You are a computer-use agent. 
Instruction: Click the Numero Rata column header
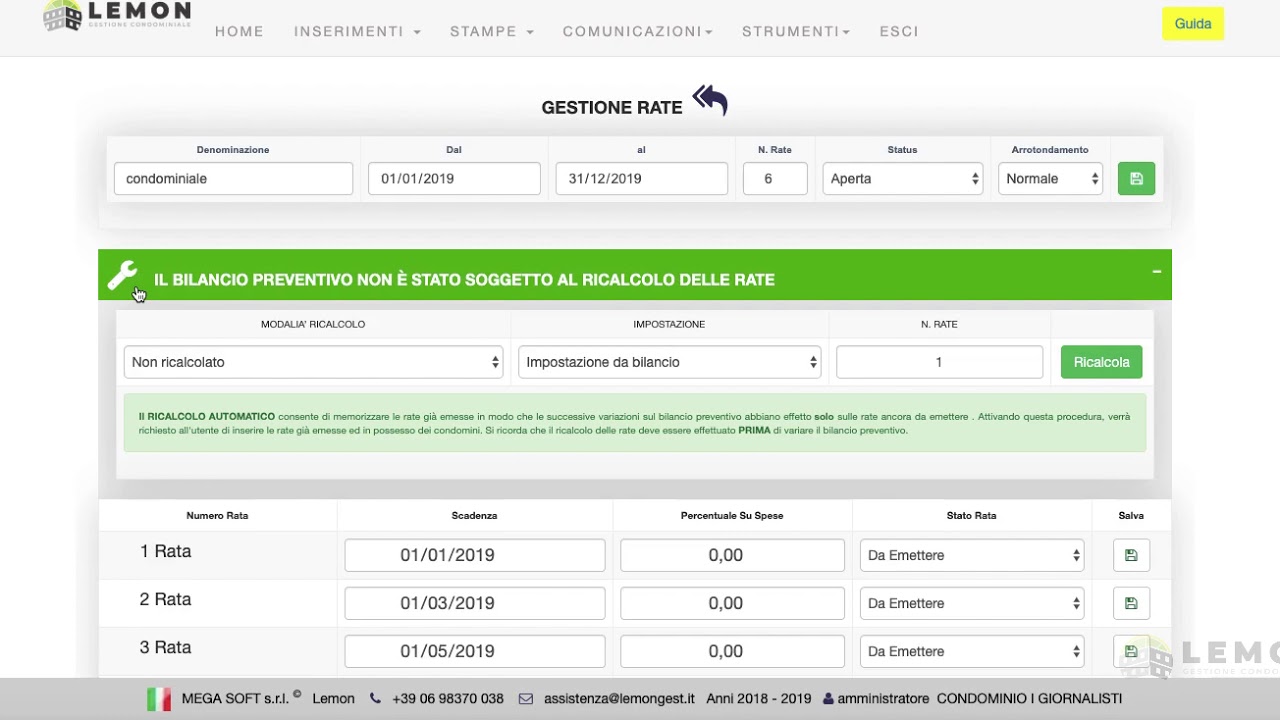pyautogui.click(x=217, y=516)
